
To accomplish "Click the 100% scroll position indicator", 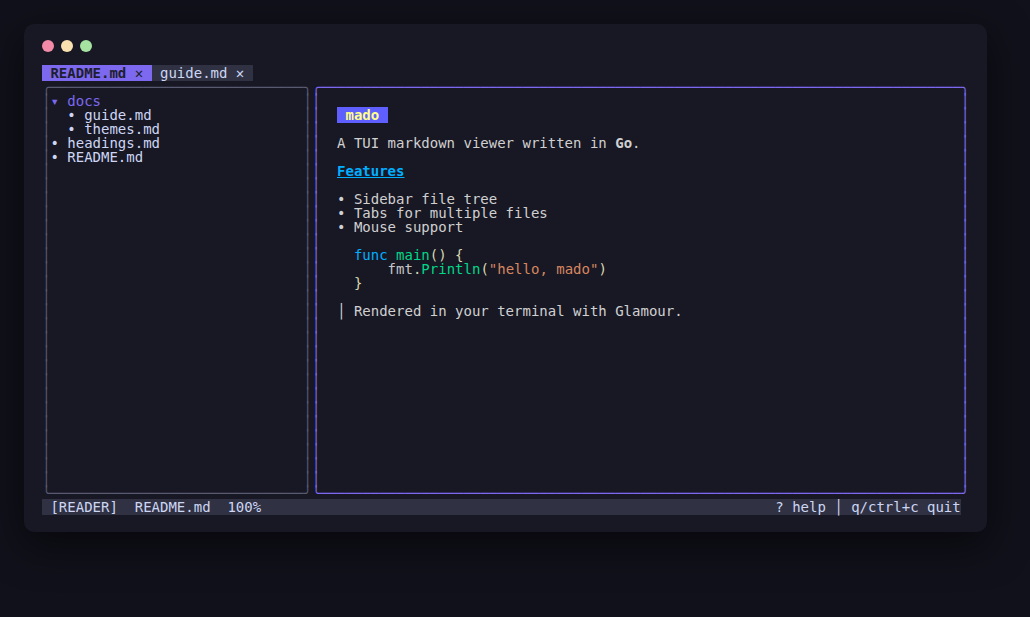I will [x=244, y=507].
